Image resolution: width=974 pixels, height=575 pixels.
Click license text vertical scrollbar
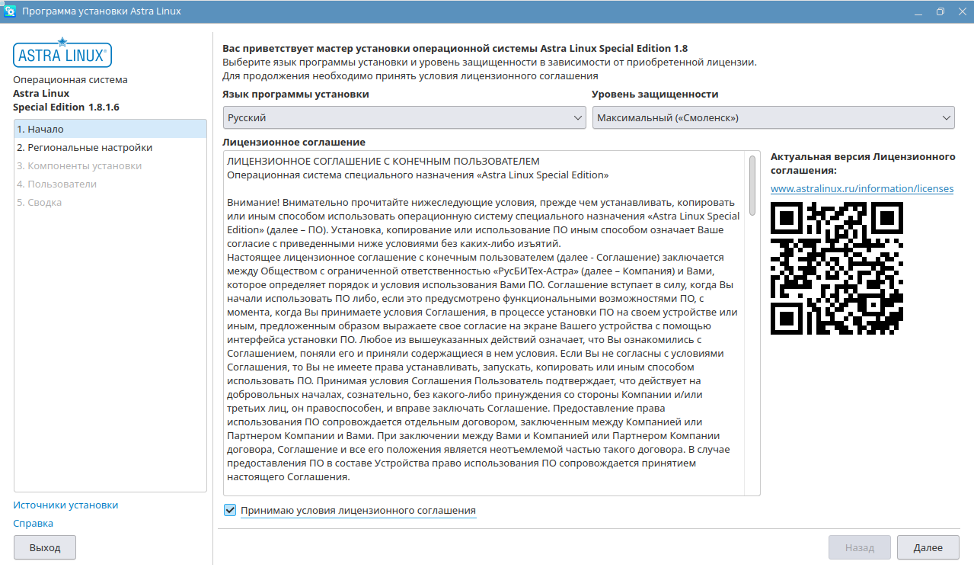(x=752, y=180)
